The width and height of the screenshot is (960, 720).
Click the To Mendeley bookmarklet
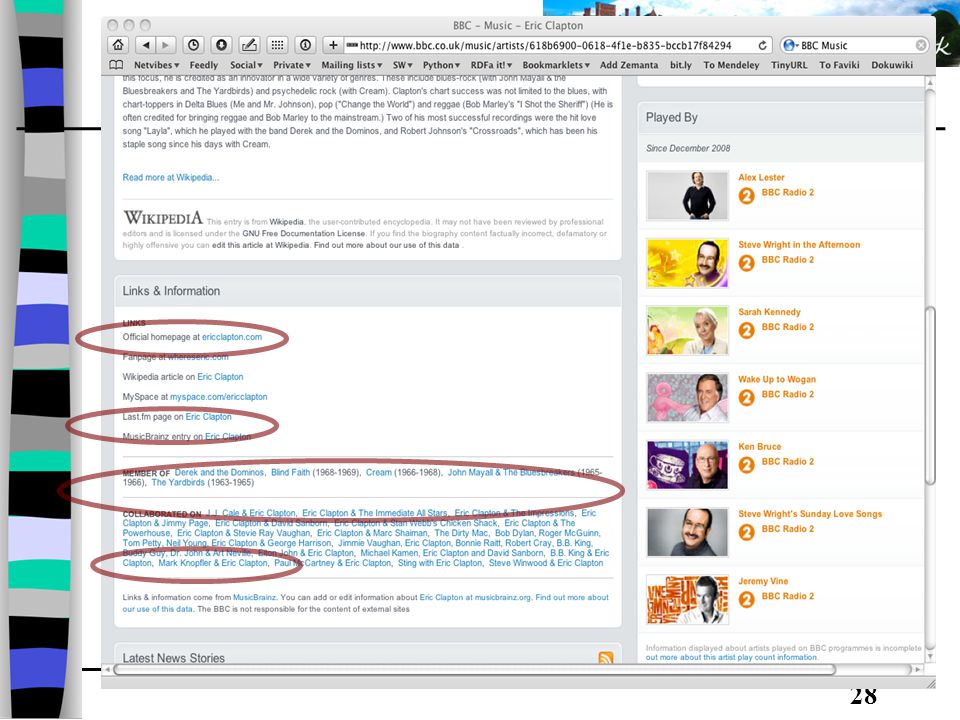(x=731, y=65)
